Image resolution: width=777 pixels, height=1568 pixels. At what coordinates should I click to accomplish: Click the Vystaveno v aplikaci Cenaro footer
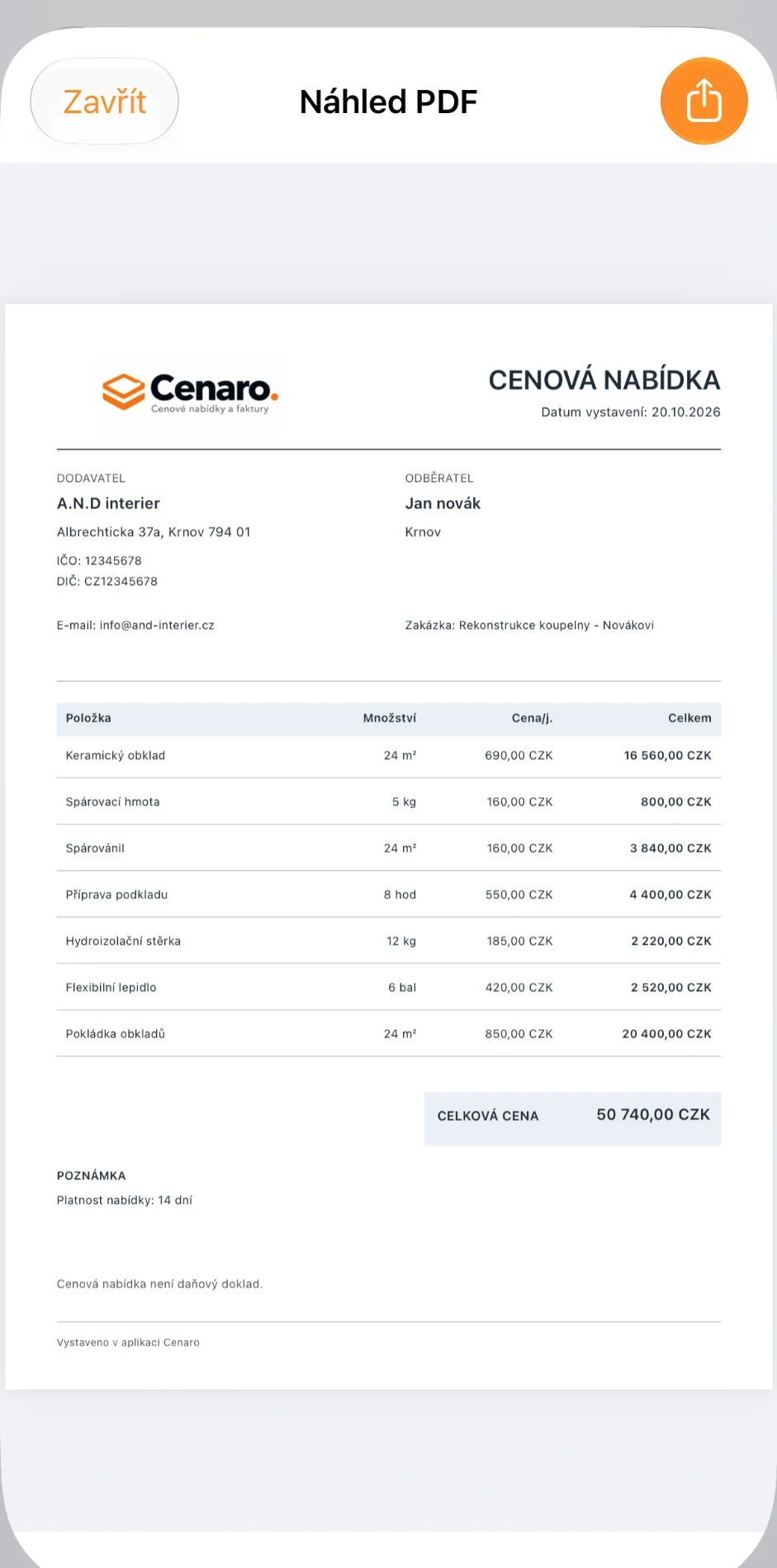coord(128,1343)
